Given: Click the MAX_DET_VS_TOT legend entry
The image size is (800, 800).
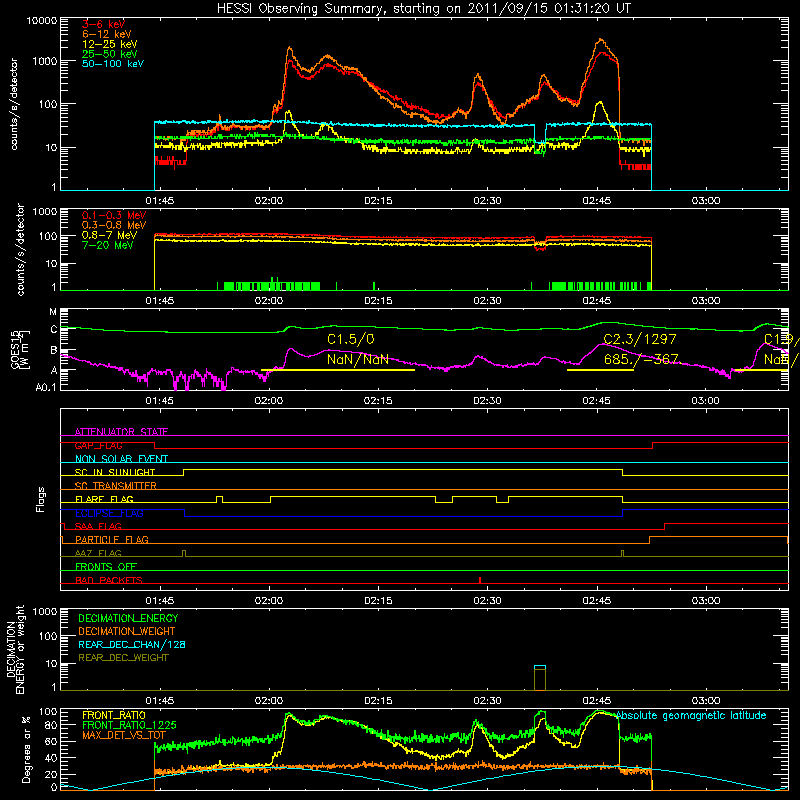Looking at the screenshot, I should [124, 735].
